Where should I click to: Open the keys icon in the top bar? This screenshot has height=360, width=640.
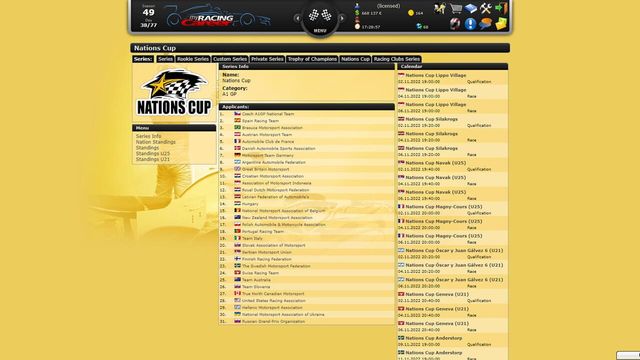click(x=440, y=9)
